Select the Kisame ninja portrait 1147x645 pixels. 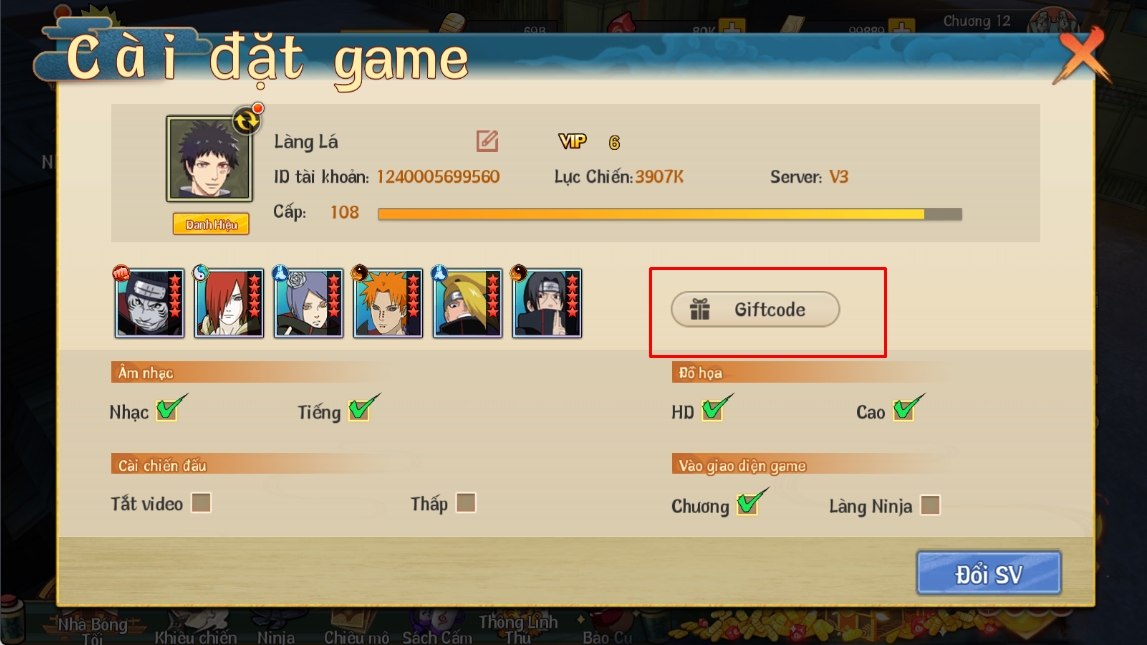(149, 303)
